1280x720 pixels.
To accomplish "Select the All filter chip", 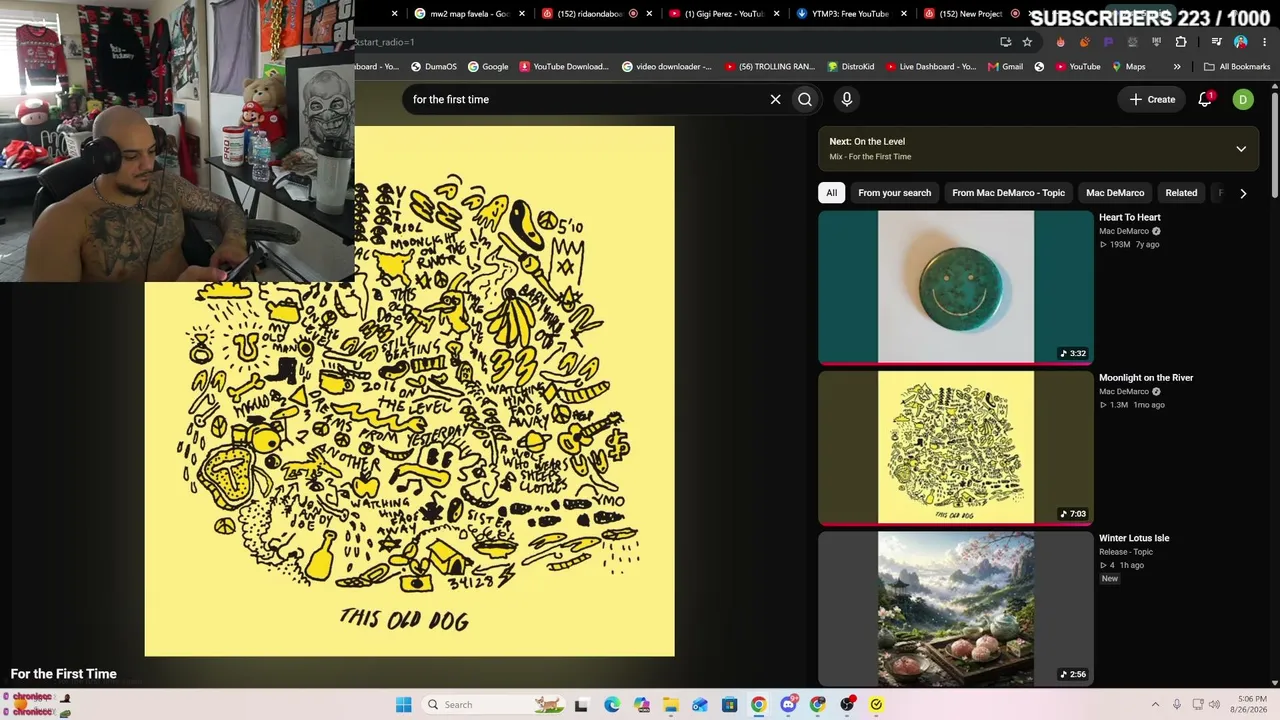I will 831,193.
